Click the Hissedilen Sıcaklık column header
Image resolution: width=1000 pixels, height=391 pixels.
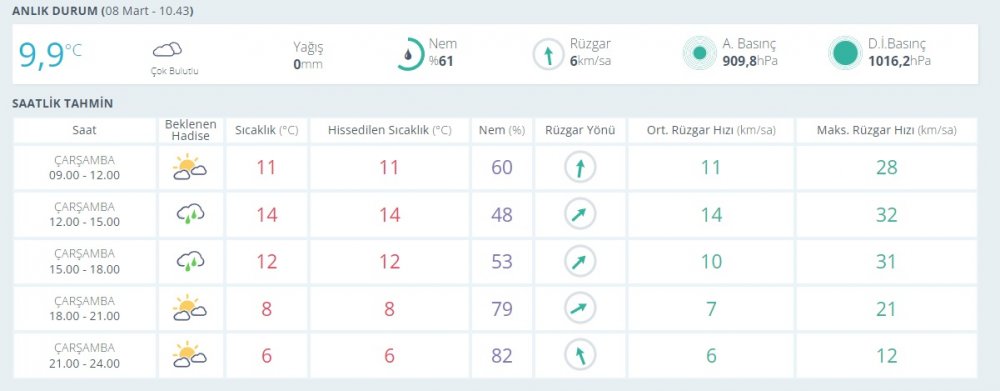[390, 130]
